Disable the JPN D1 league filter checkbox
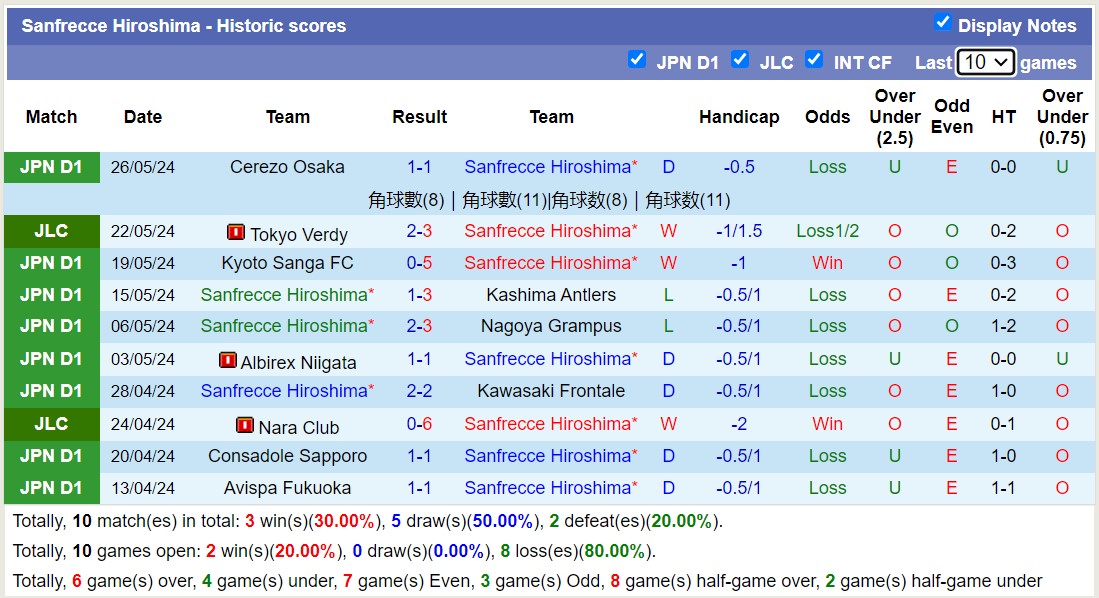This screenshot has width=1099, height=598. [637, 60]
